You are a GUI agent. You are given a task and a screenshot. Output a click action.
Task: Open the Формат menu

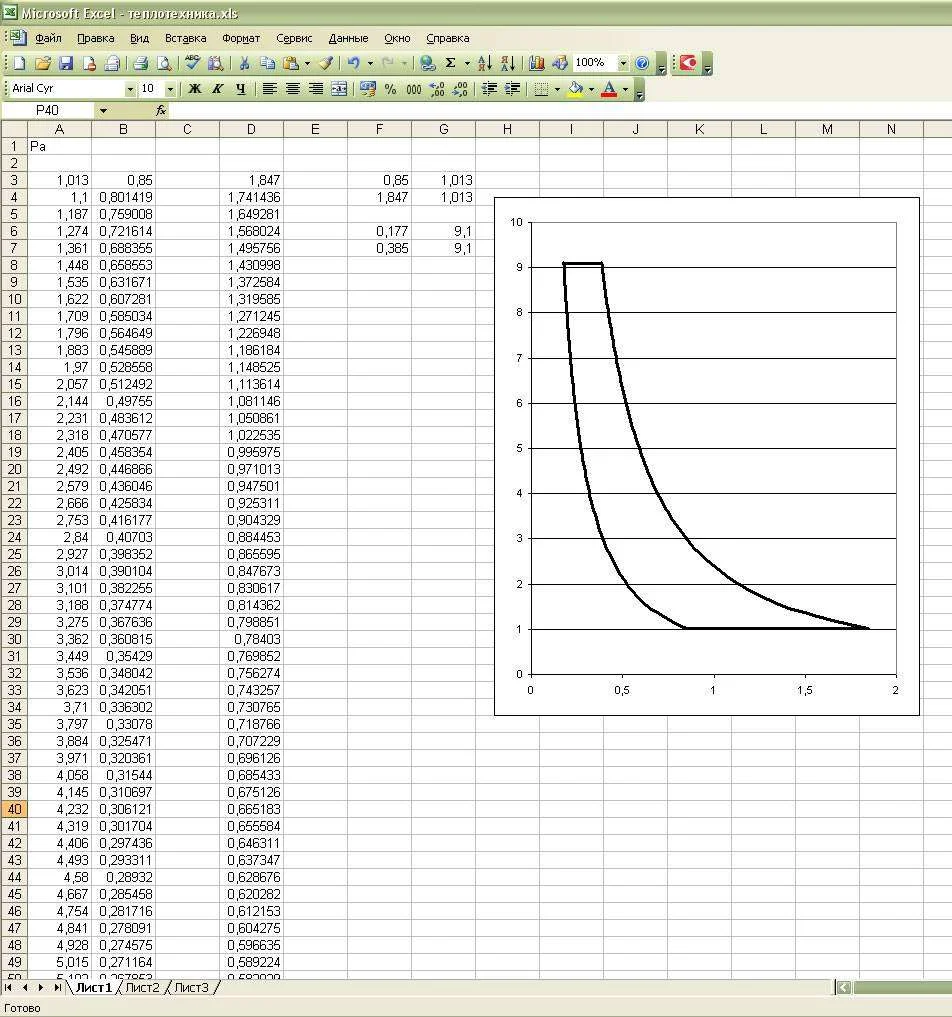[x=241, y=38]
